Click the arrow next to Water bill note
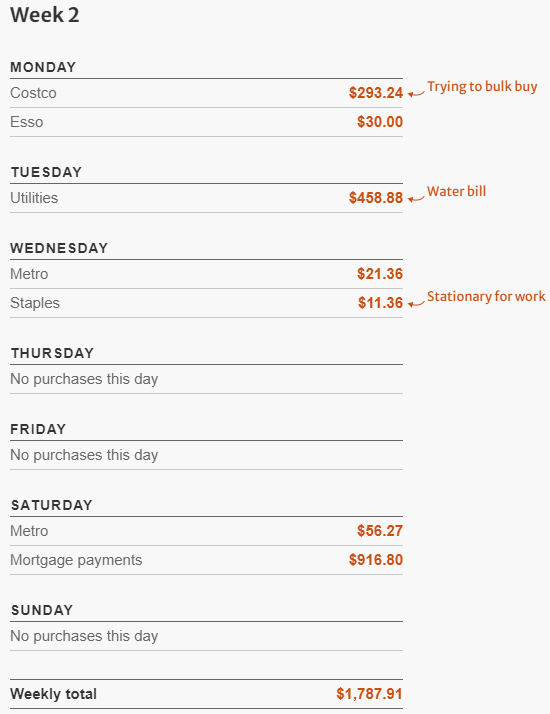 coord(416,199)
